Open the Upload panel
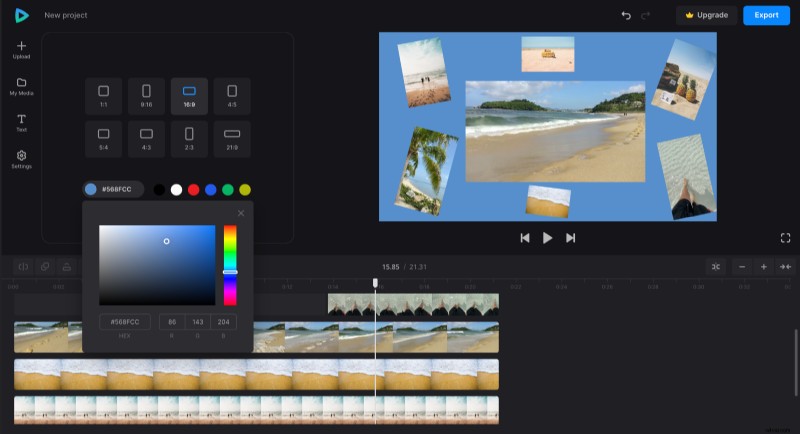 coord(21,50)
